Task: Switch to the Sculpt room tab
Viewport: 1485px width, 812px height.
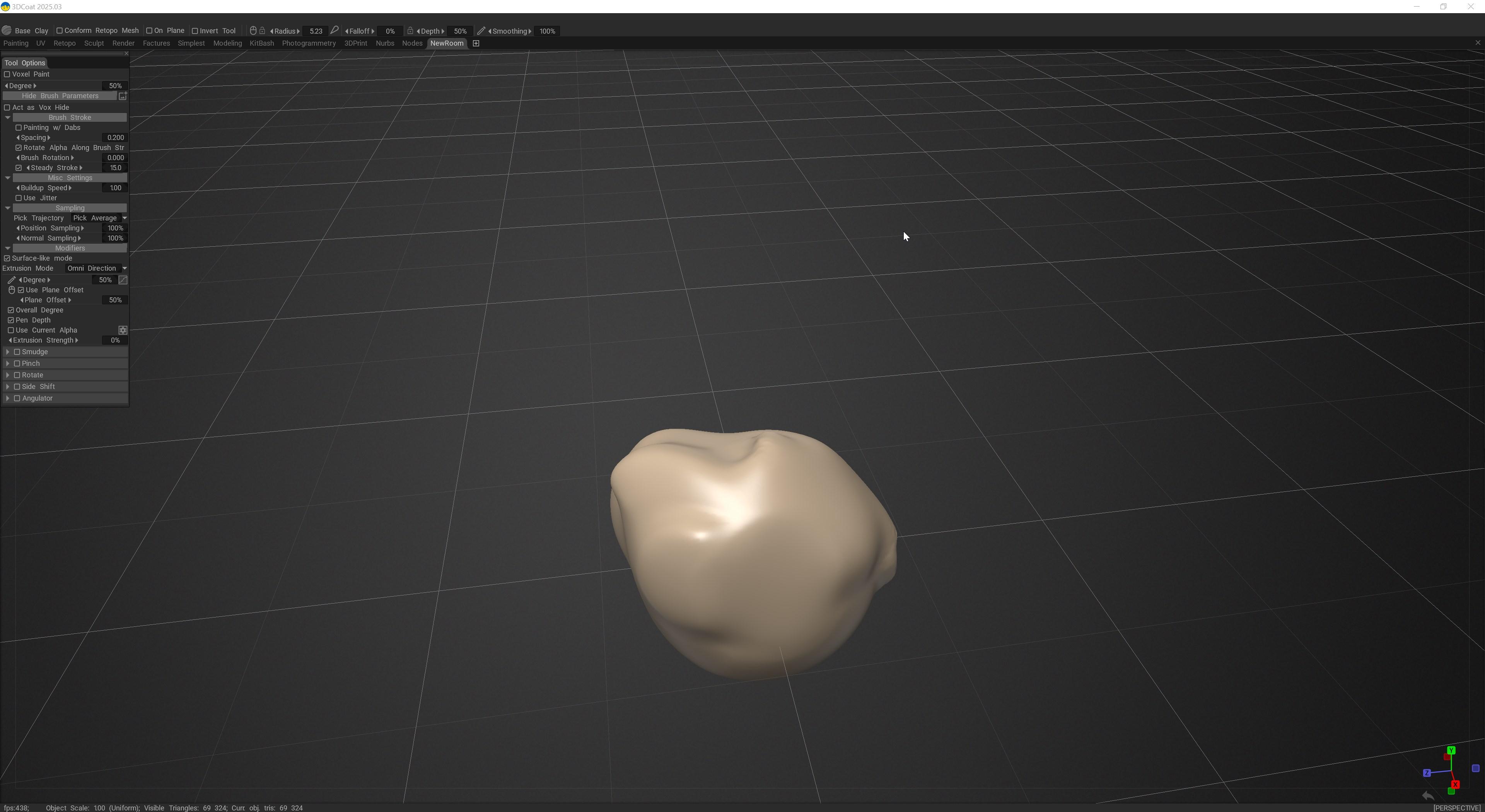Action: 94,43
